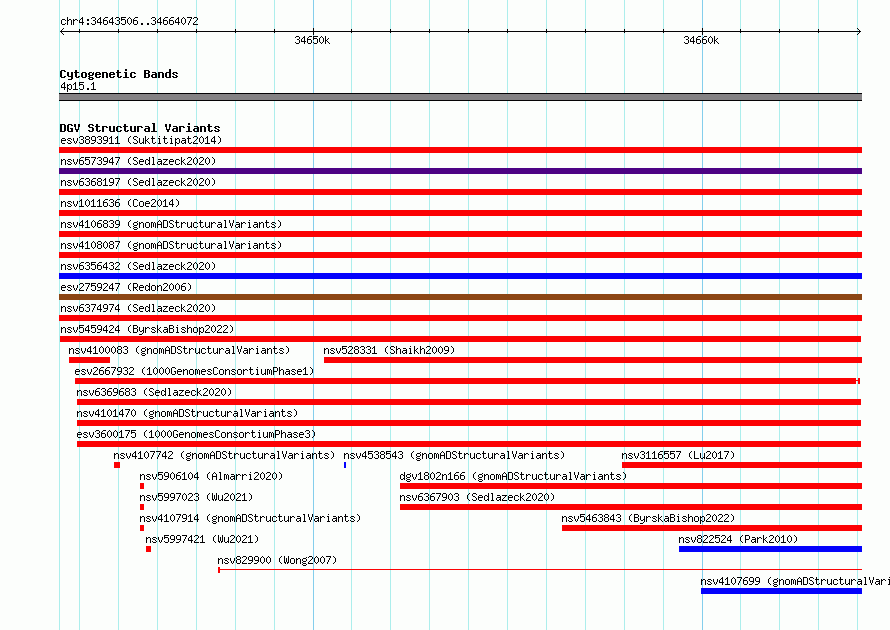Click the nsv4538543 (gnomADStructuralVariants) label
Viewport: 890px width, 630px height.
pyautogui.click(x=454, y=455)
